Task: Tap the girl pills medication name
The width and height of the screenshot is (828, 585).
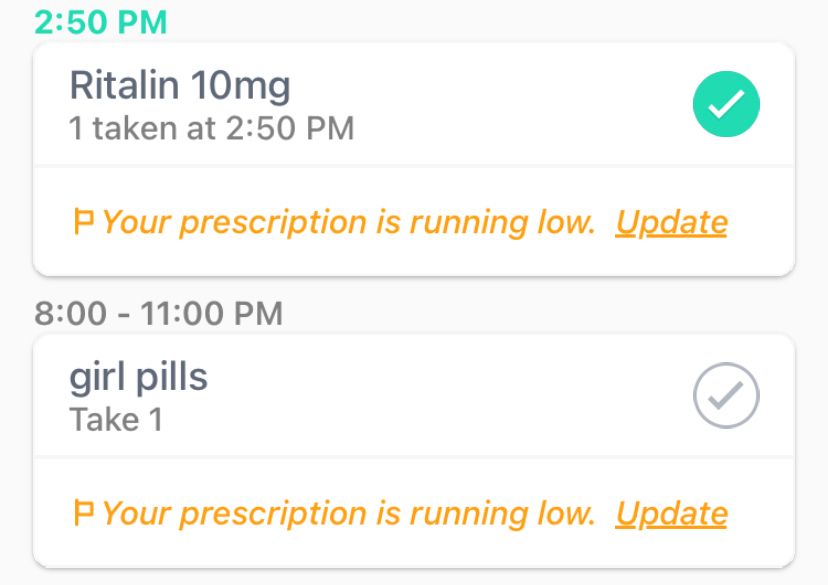Action: 137,378
